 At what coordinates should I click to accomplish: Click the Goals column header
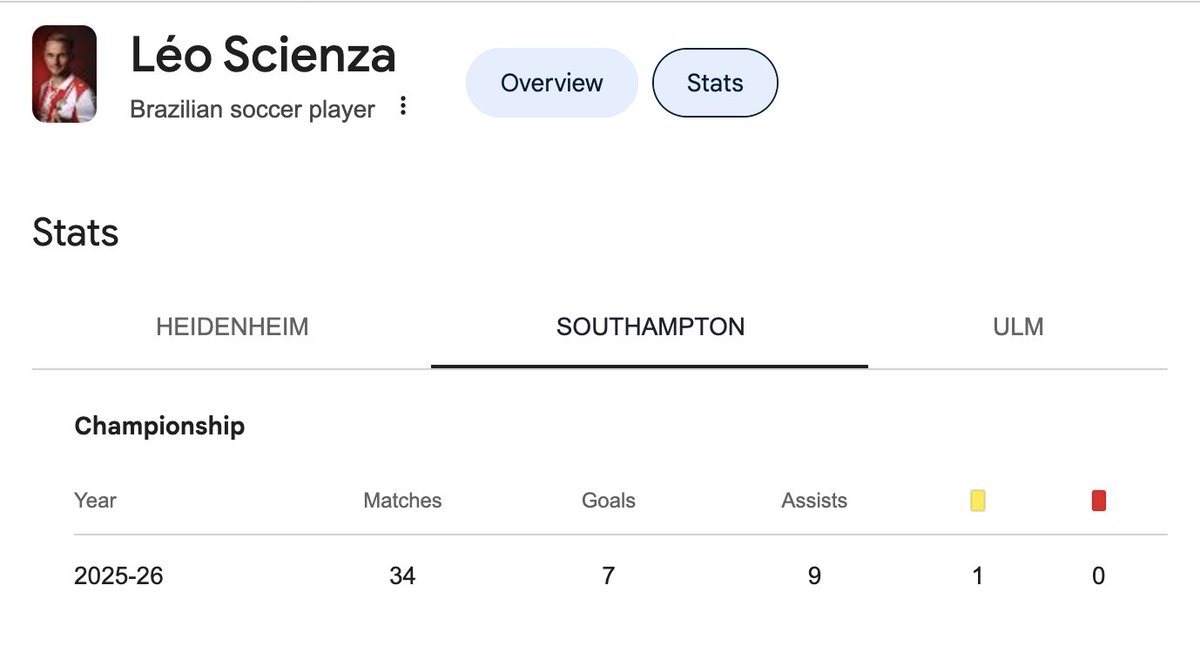click(x=608, y=500)
